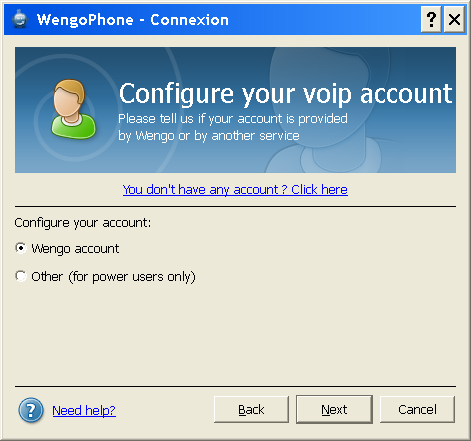Dismiss the wizard with Cancel button
The image size is (471, 441).
(x=417, y=409)
